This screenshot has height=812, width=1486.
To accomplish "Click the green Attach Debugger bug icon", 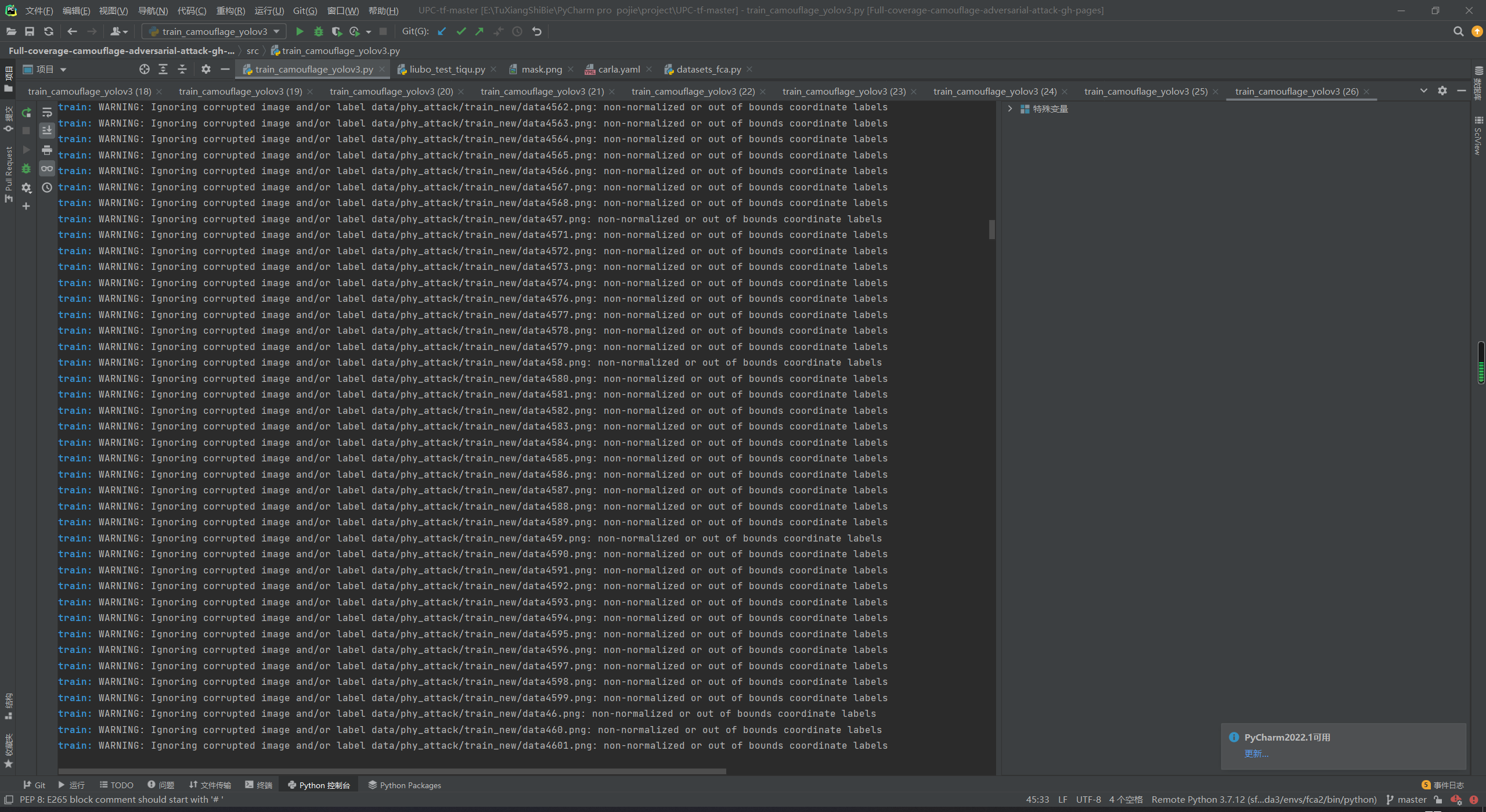I will pos(26,169).
